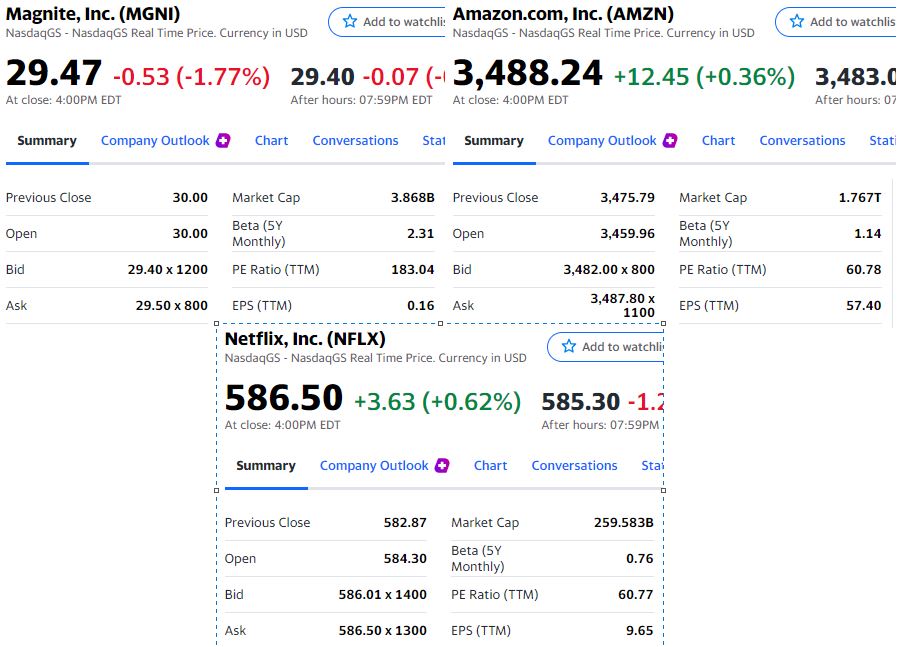
Task: Click Magnite's Bid value 29.40 x 1200
Action: coord(168,269)
